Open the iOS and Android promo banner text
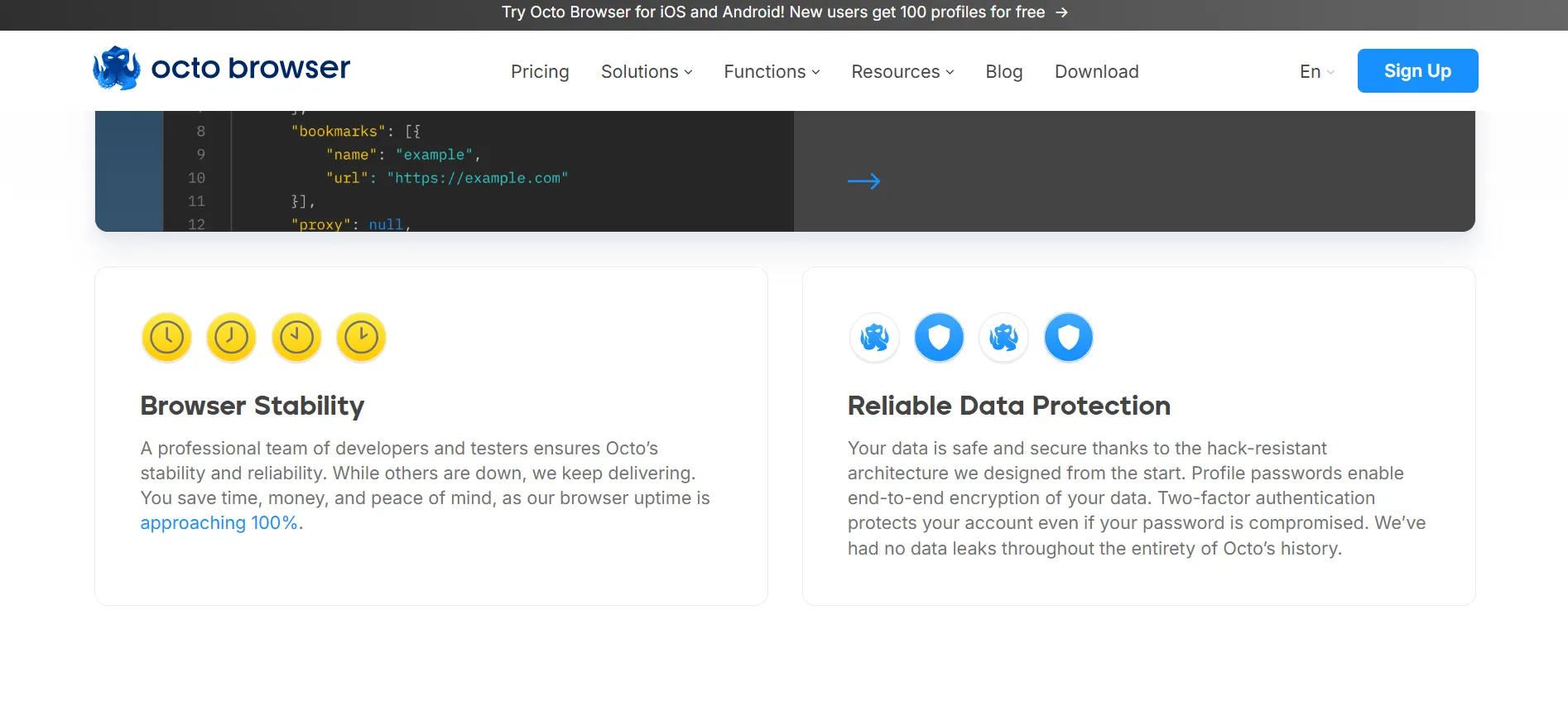The height and width of the screenshot is (721, 1568). [x=773, y=12]
